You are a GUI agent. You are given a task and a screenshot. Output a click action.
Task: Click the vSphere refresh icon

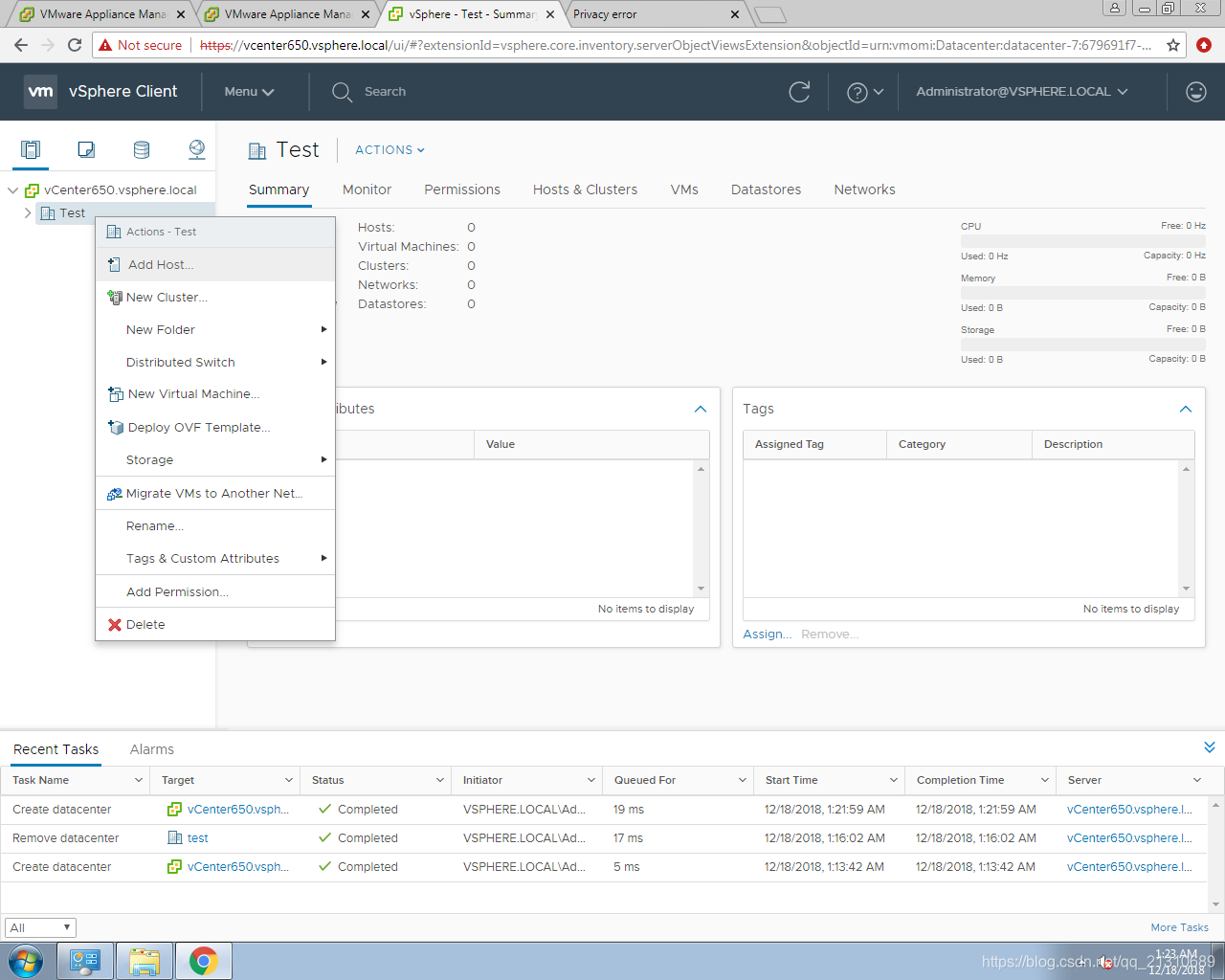[799, 92]
